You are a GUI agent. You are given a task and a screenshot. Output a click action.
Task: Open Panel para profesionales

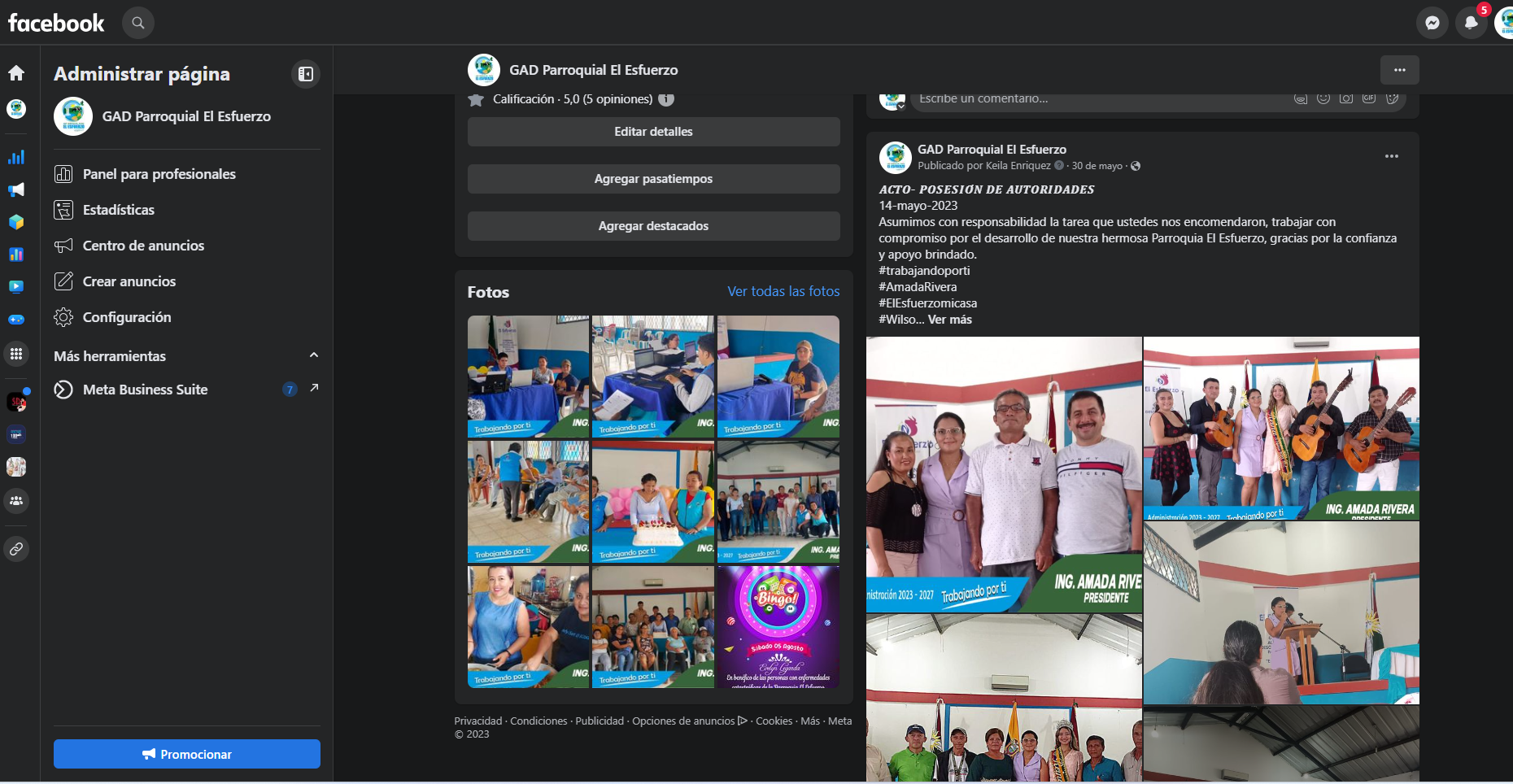(159, 174)
